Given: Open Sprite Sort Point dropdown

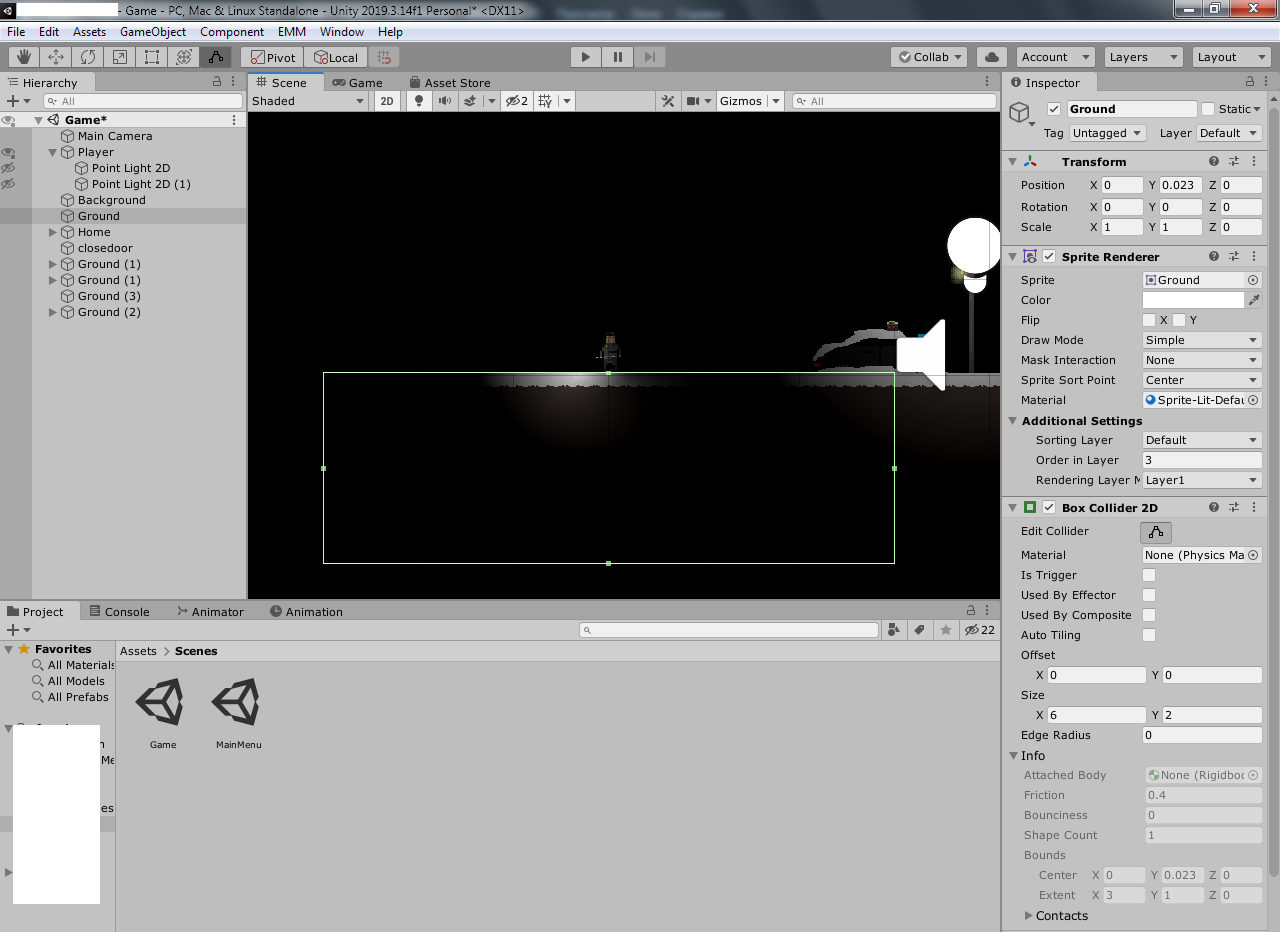Looking at the screenshot, I should pyautogui.click(x=1202, y=380).
